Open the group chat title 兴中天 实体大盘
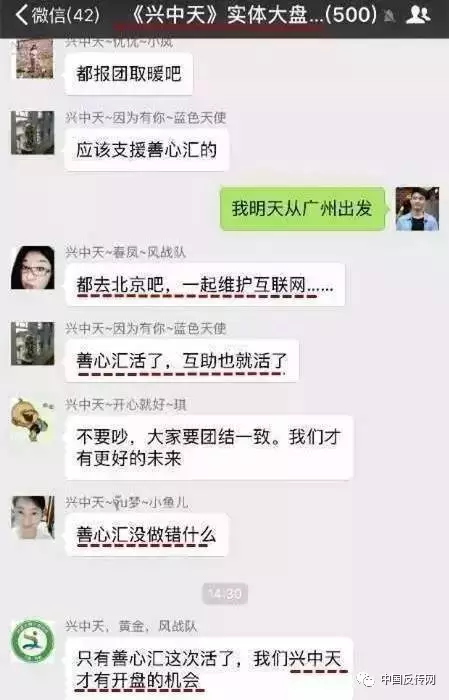Image resolution: width=449 pixels, height=700 pixels. [x=254, y=15]
